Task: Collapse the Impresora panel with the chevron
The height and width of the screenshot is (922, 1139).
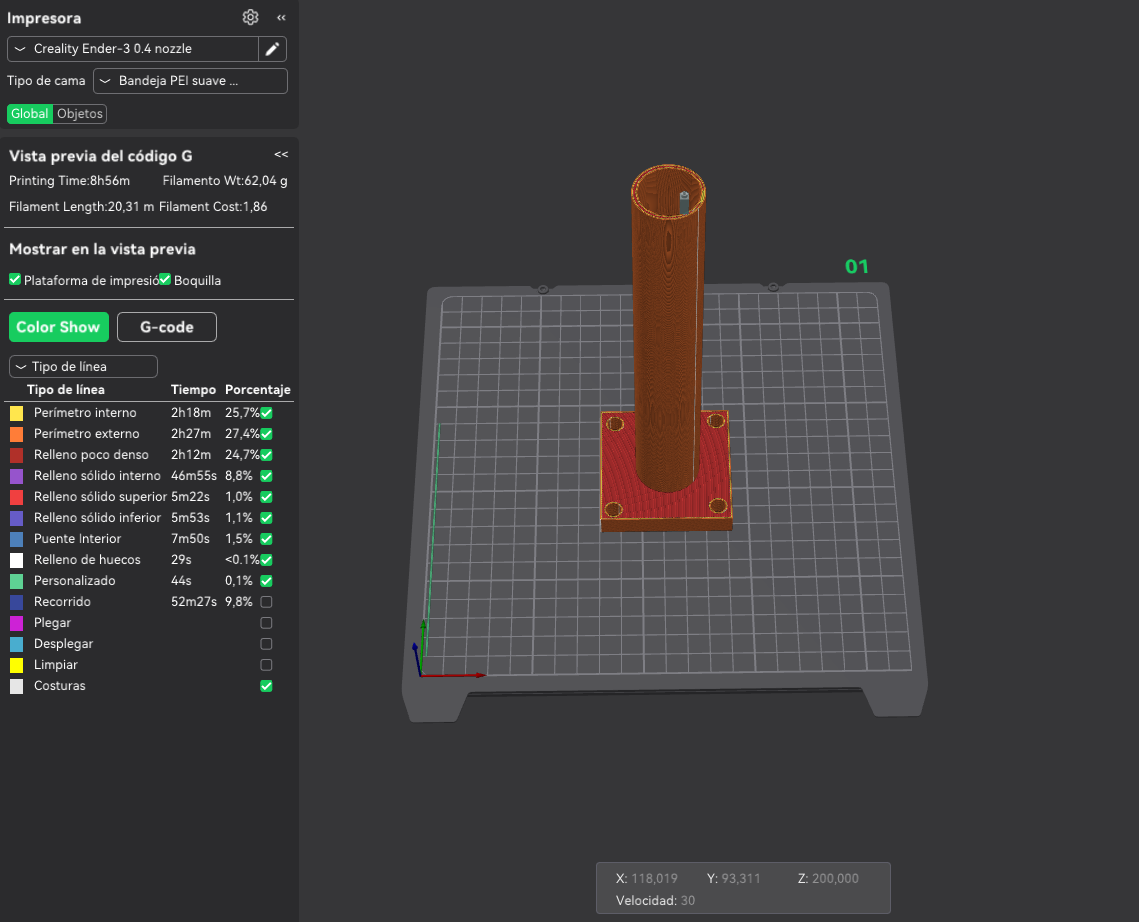Action: [x=281, y=17]
